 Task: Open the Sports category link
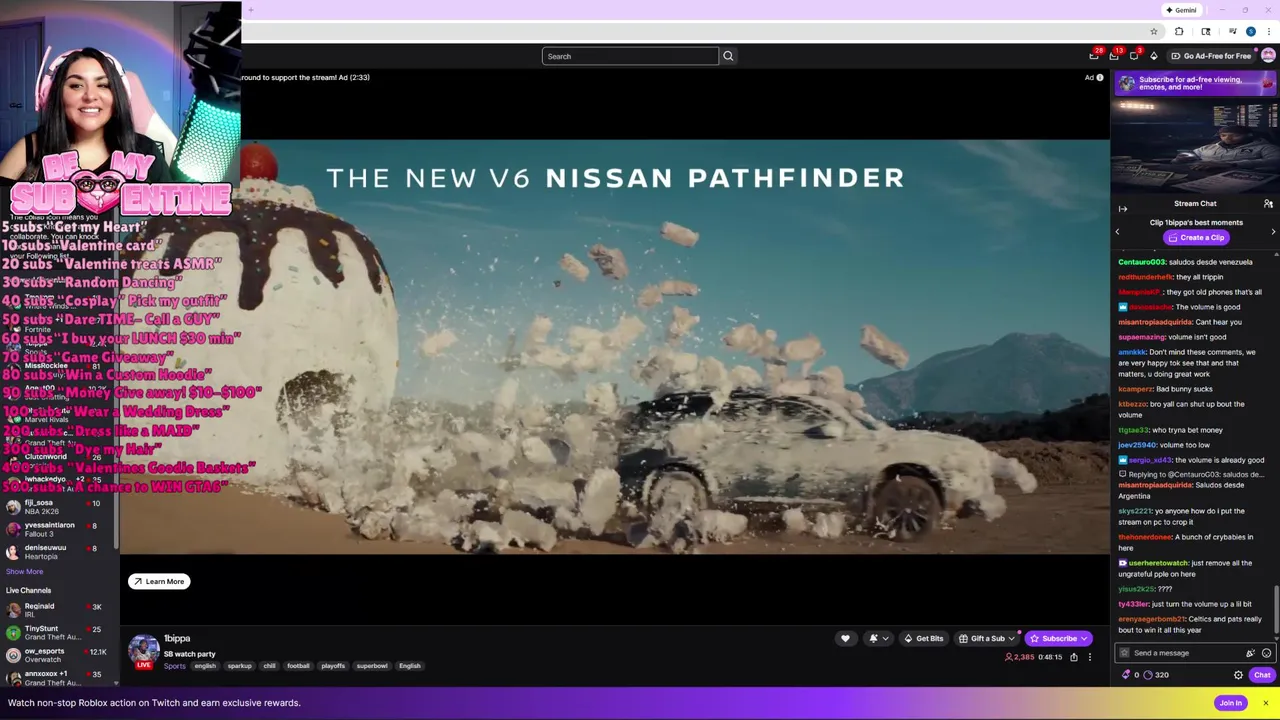pyautogui.click(x=175, y=666)
